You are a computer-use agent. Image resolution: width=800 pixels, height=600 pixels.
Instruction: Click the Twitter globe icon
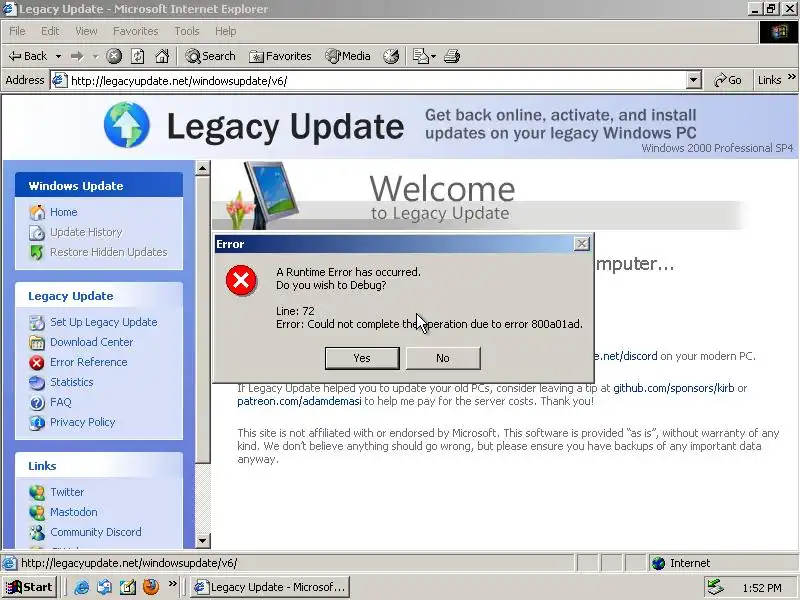(37, 492)
